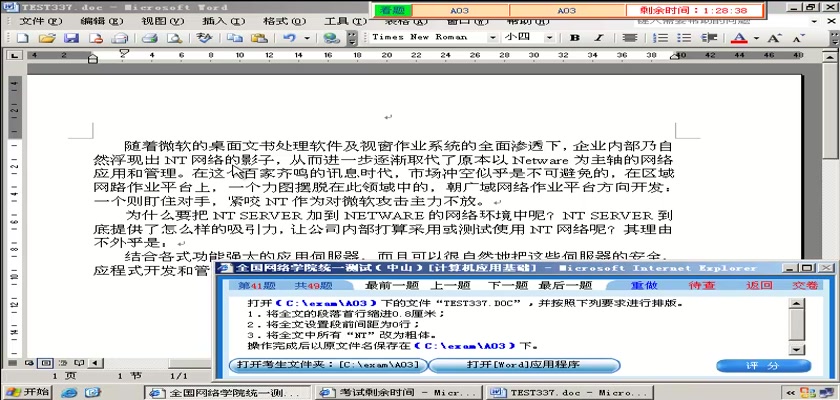
Task: Click the decrease indent icon
Action: click(709, 37)
